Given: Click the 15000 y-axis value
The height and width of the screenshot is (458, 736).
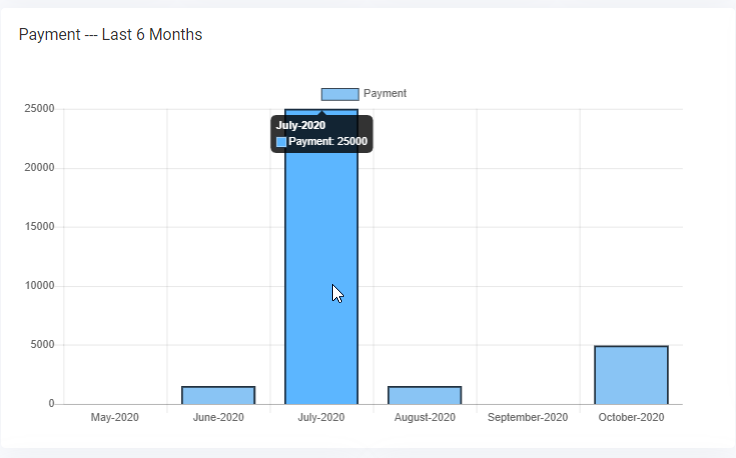Looking at the screenshot, I should coord(39,227).
